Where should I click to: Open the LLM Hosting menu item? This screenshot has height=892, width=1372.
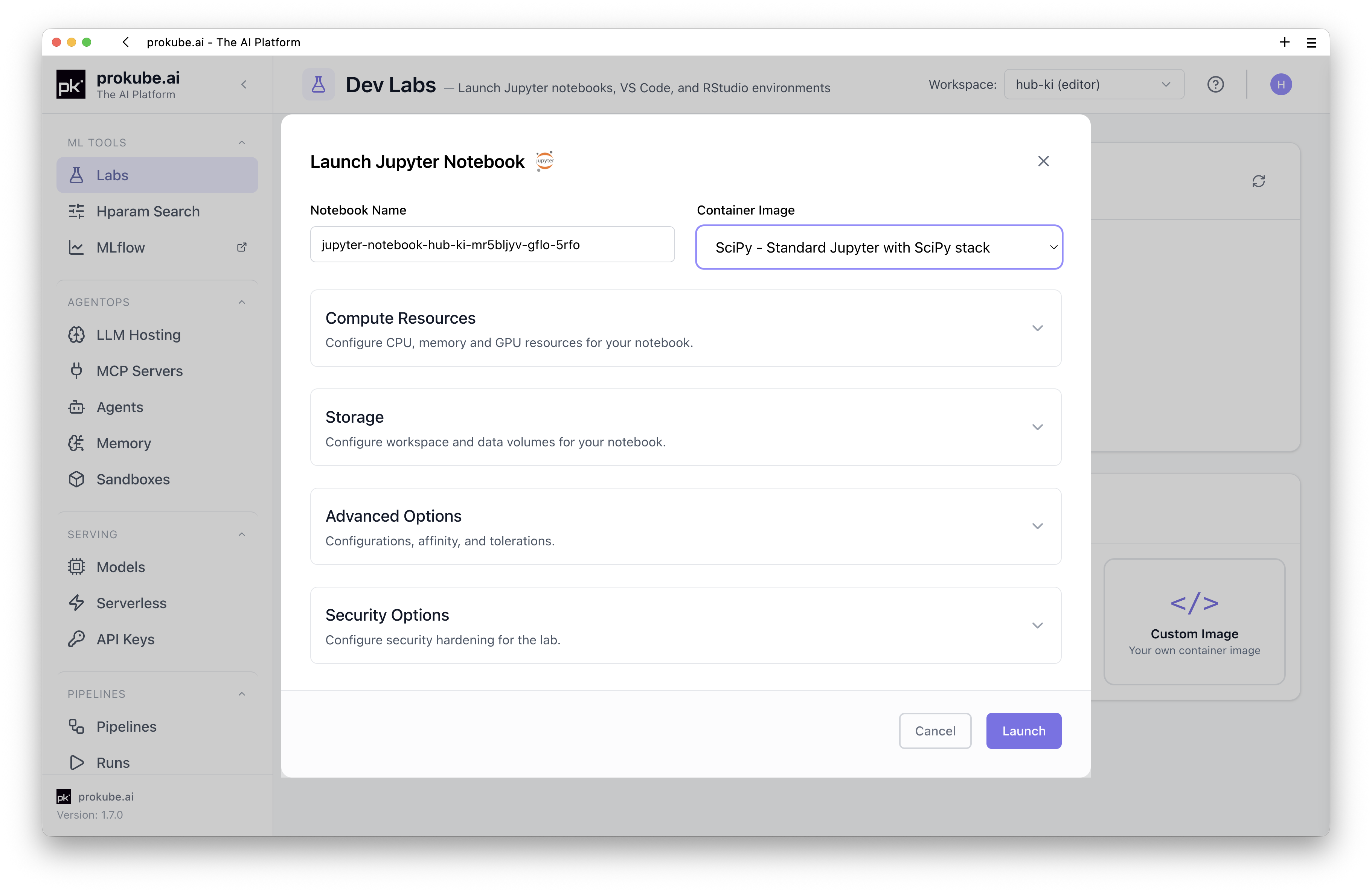coord(157,335)
